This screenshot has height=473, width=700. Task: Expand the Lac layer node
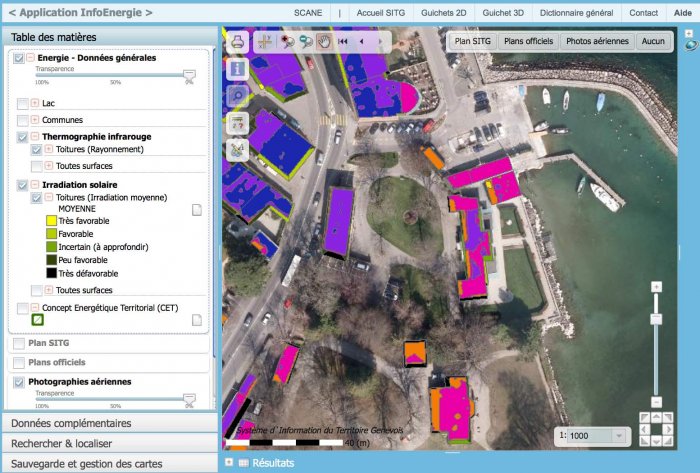tap(35, 103)
